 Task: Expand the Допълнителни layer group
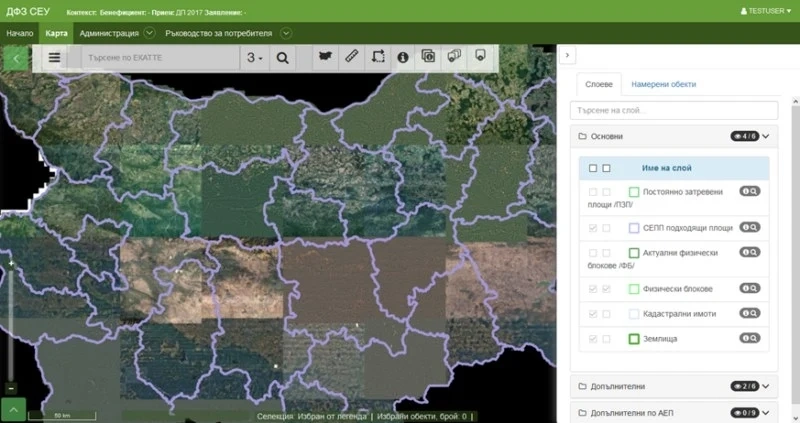766,386
